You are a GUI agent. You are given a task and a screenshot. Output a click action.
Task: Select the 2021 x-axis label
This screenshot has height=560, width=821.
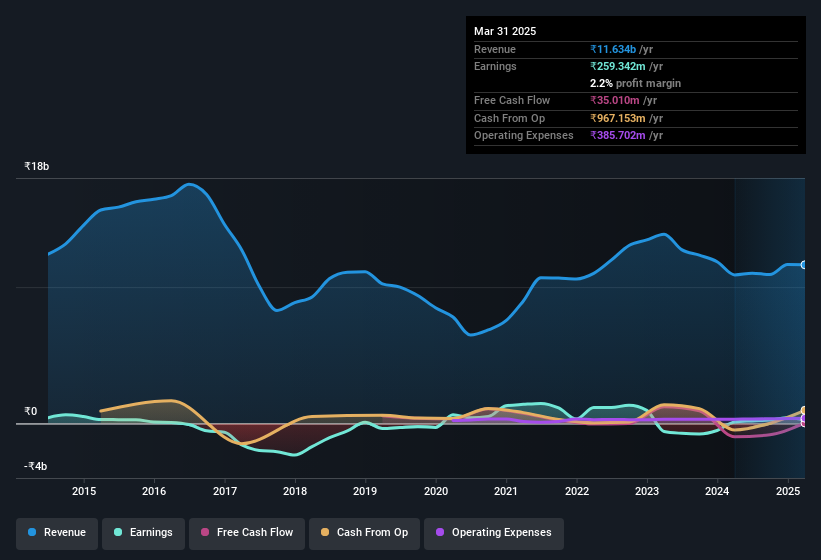click(x=506, y=491)
